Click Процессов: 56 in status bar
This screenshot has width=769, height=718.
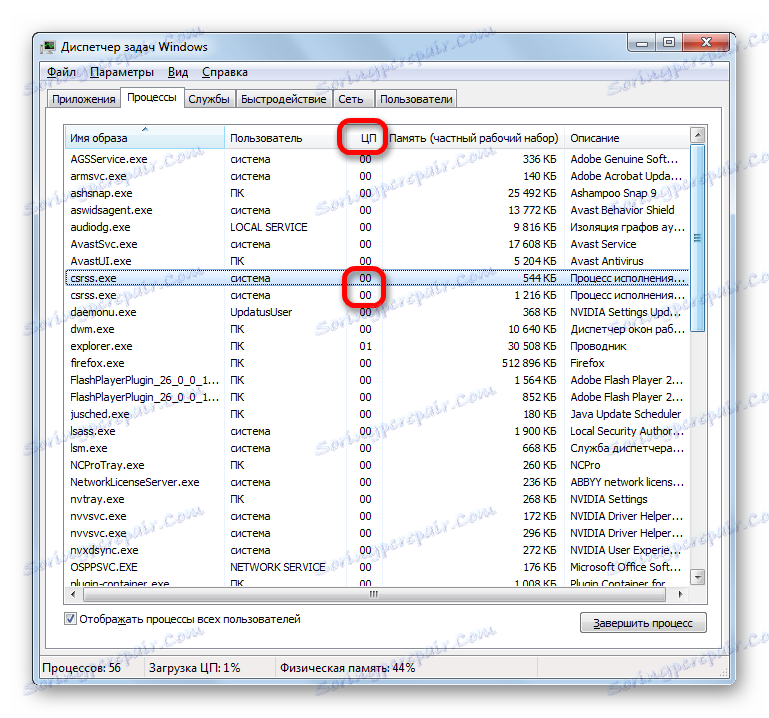point(81,667)
